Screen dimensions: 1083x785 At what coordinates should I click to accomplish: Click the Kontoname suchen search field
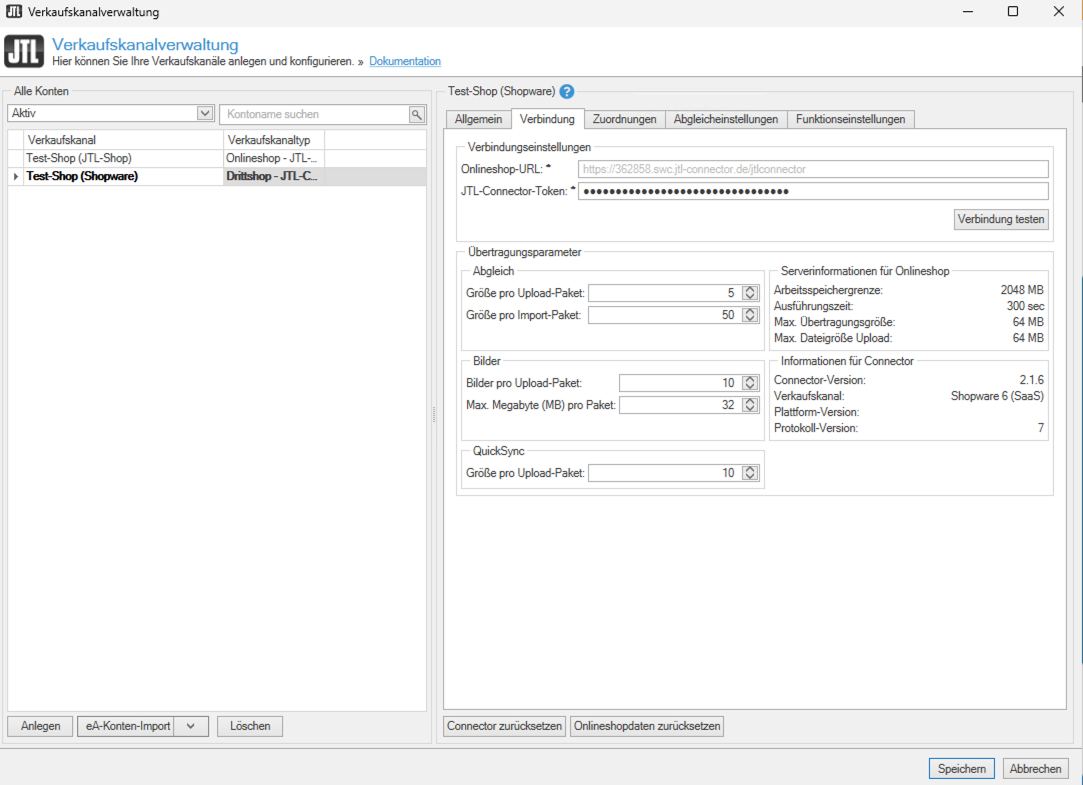pos(315,115)
